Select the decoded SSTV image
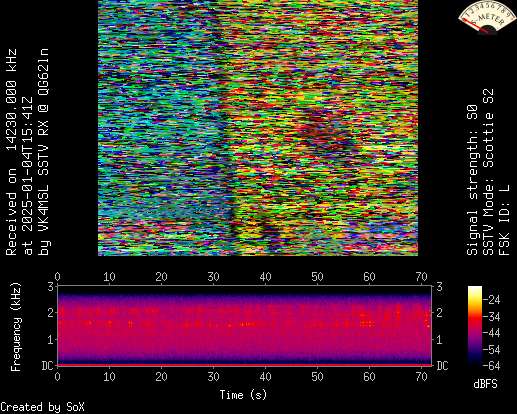This screenshot has width=517, height=414. click(x=258, y=128)
